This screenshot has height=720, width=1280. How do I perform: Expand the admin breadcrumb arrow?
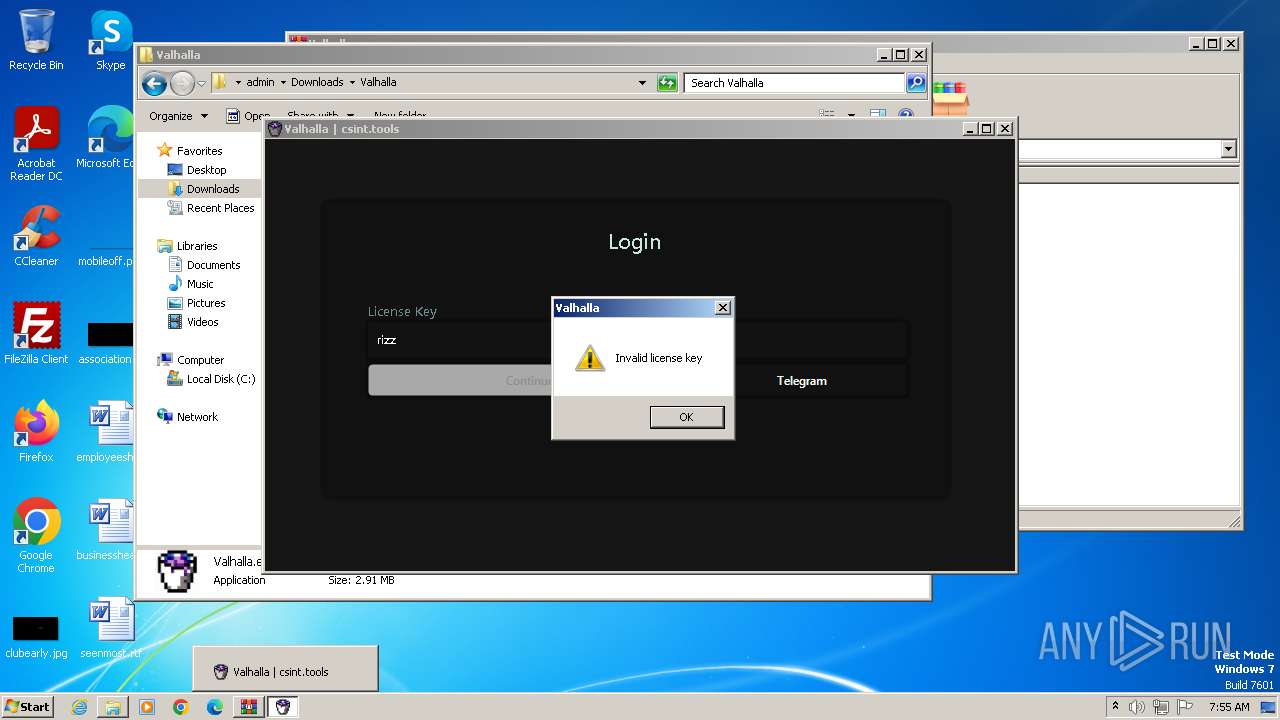(283, 83)
